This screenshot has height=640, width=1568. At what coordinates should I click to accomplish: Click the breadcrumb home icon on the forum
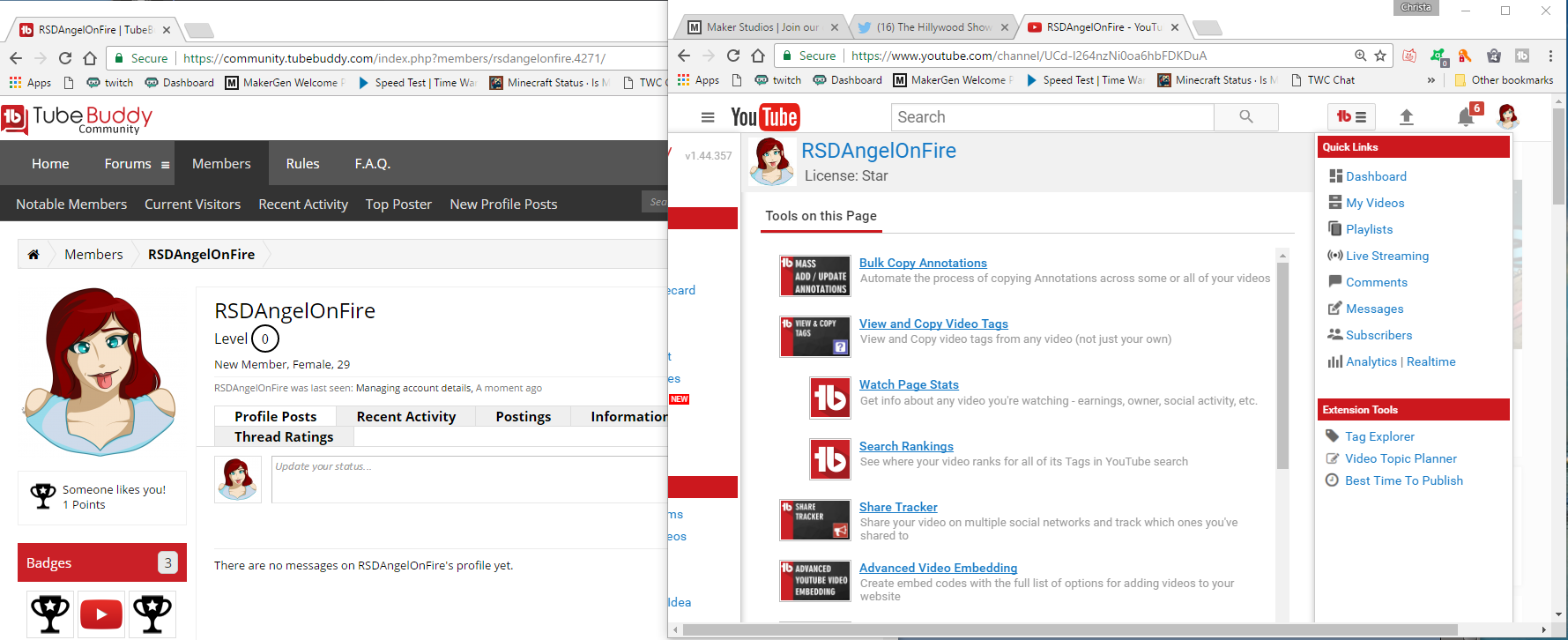click(33, 254)
